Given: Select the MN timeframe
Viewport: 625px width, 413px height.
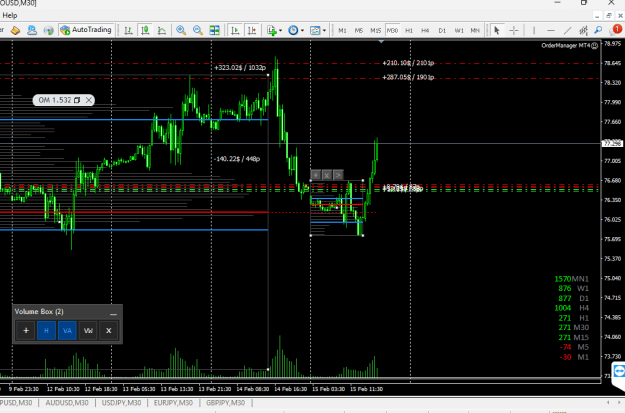Looking at the screenshot, I should coord(475,30).
